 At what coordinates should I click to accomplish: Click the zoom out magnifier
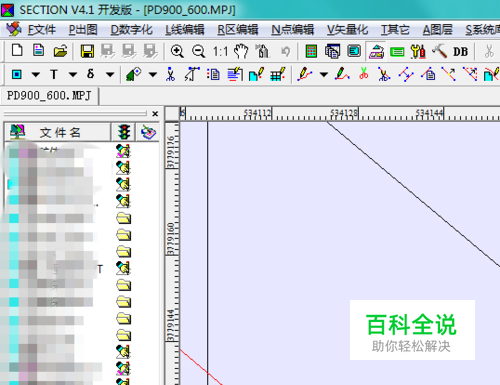(x=199, y=52)
